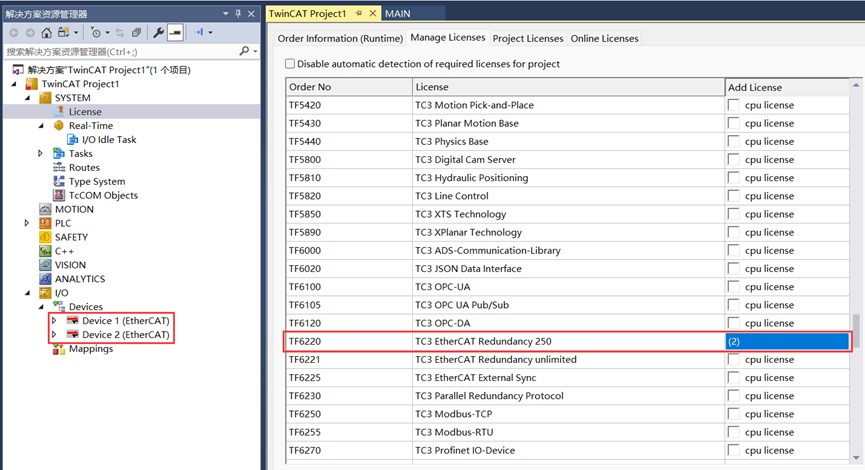Select the VISION node icon
The width and height of the screenshot is (865, 470).
[45, 265]
